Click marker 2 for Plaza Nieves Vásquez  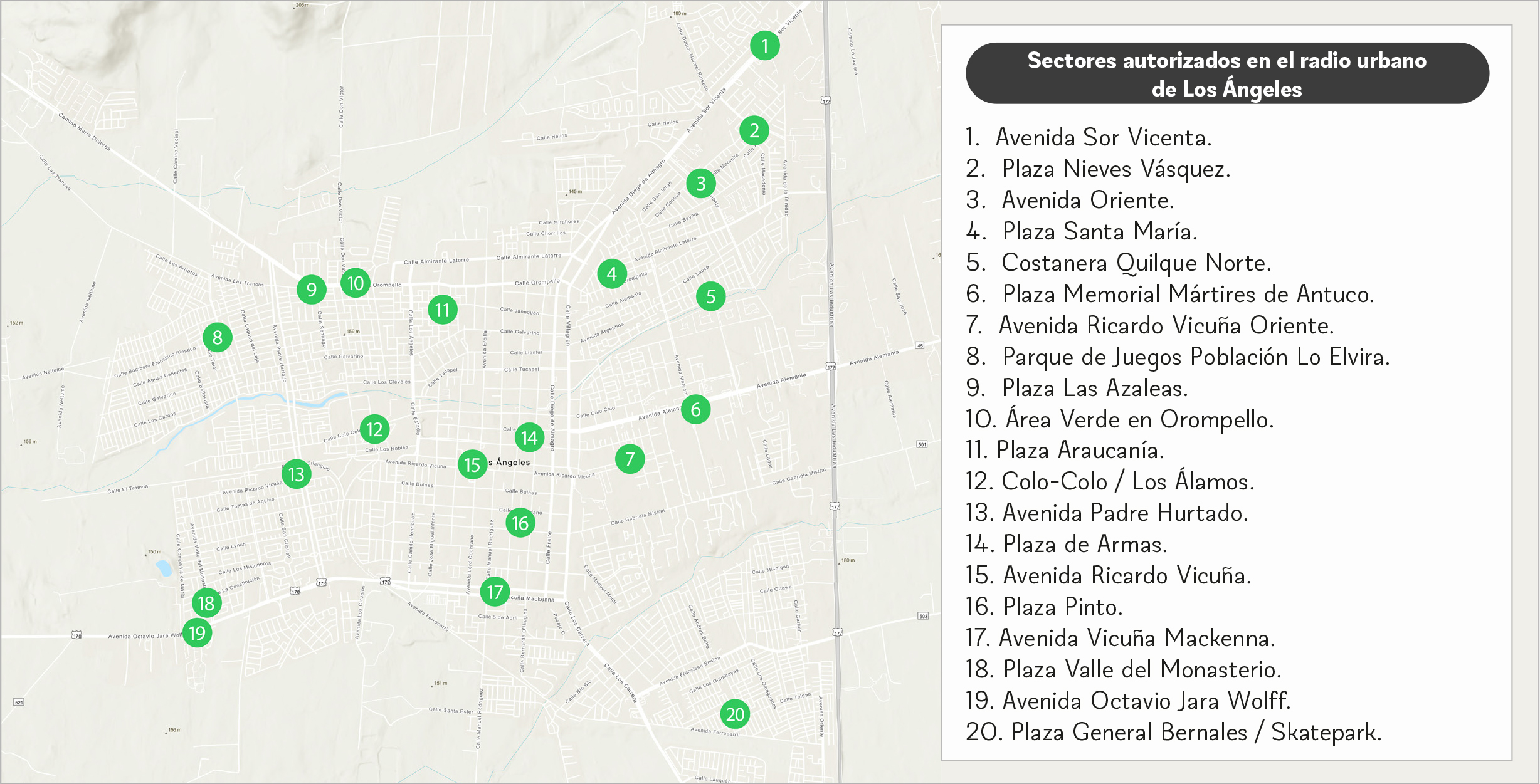click(x=754, y=130)
